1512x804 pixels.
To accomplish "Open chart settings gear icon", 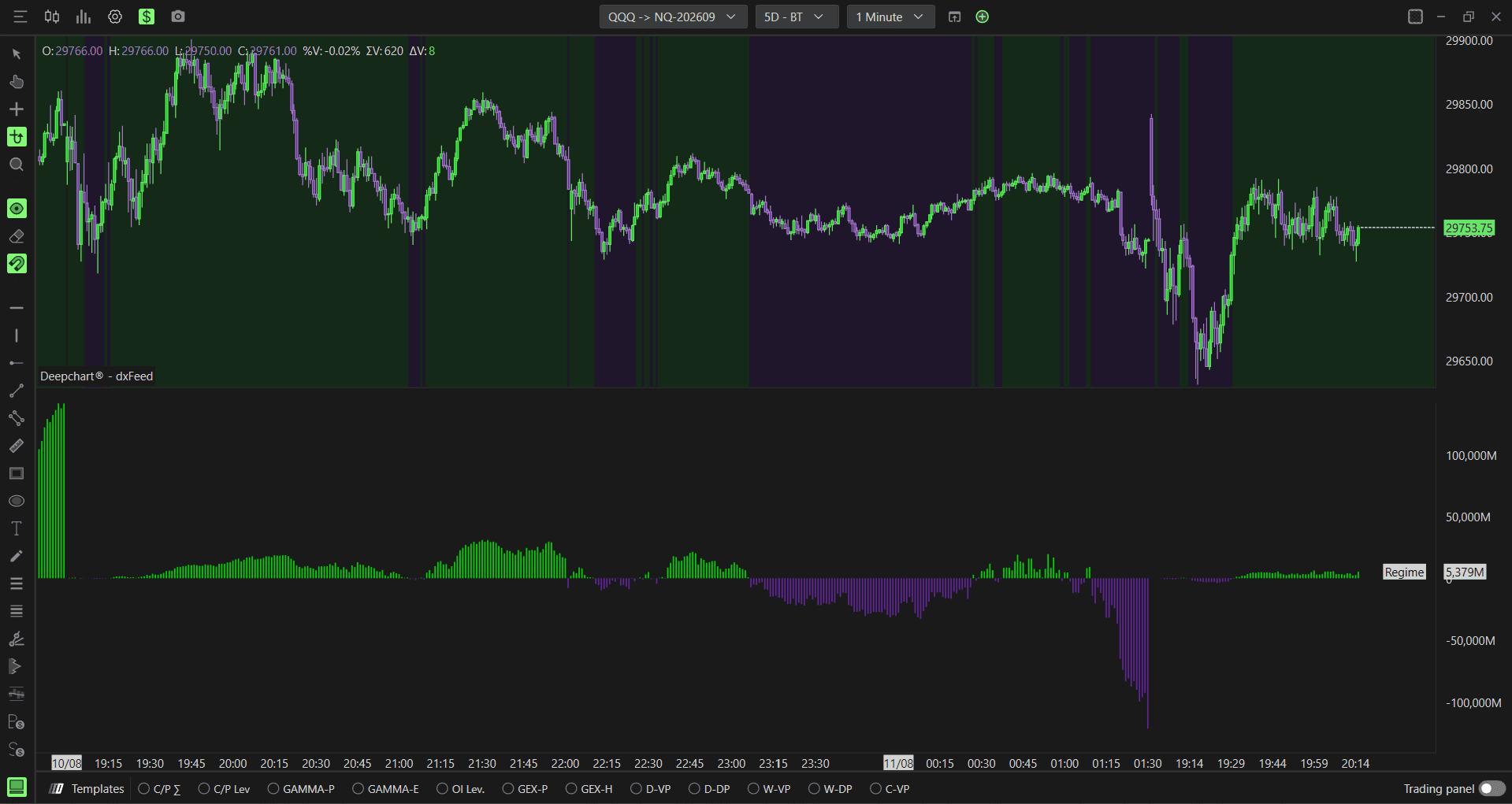I will point(115,17).
